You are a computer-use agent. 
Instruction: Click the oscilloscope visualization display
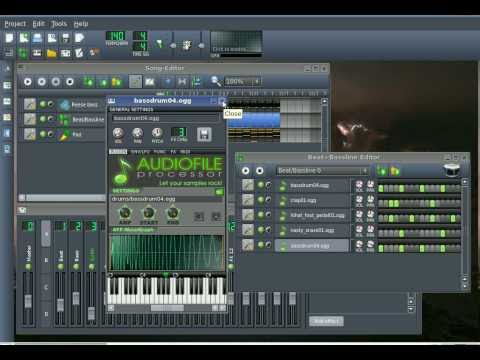click(x=236, y=42)
